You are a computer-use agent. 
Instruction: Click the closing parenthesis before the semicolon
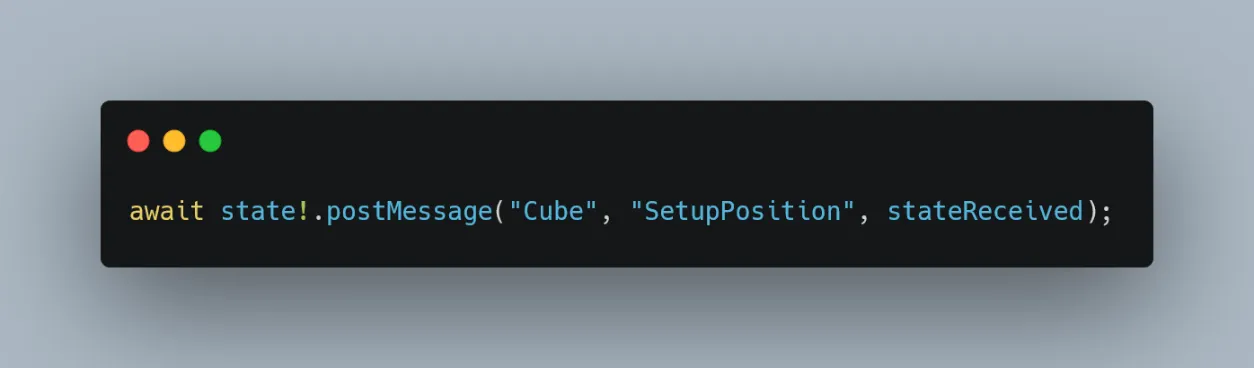coord(1091,212)
